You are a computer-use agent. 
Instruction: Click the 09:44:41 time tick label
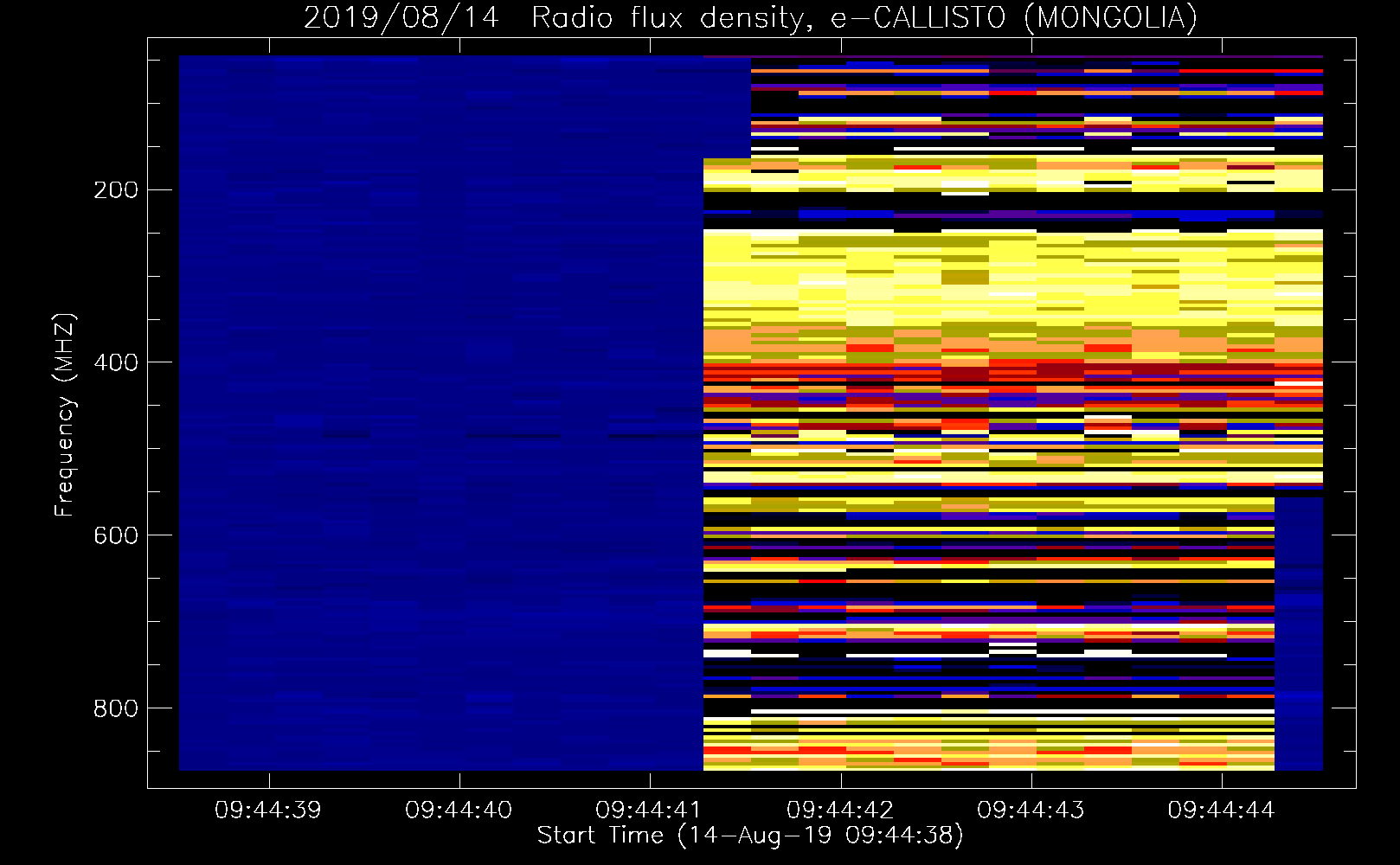tap(649, 811)
